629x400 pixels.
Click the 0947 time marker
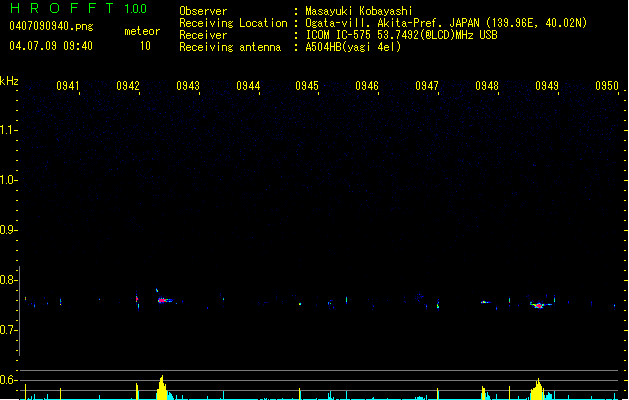coord(427,86)
